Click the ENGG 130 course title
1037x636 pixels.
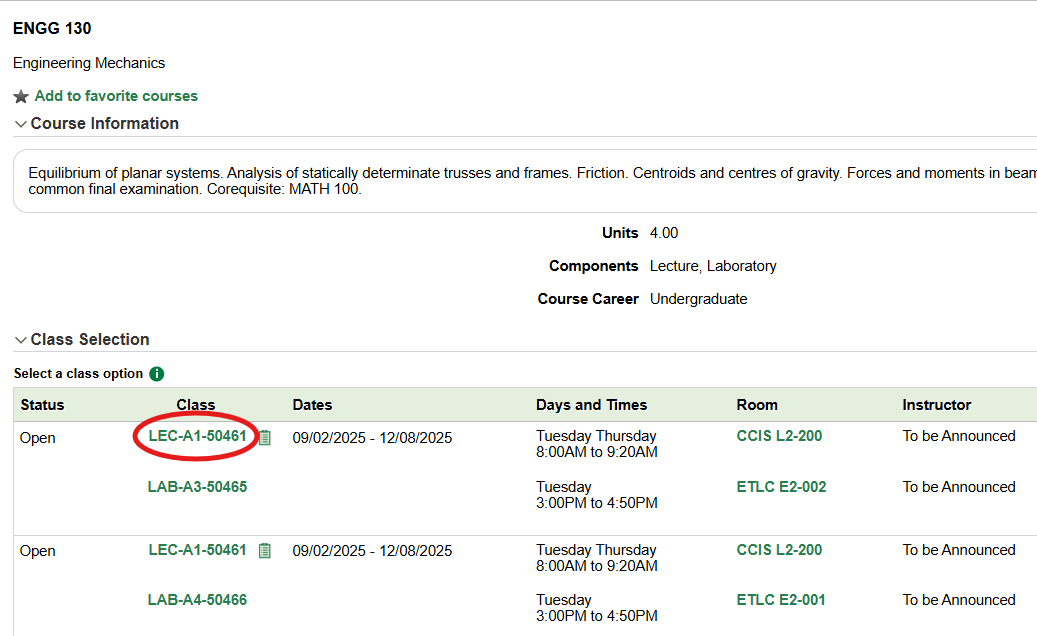pos(52,29)
